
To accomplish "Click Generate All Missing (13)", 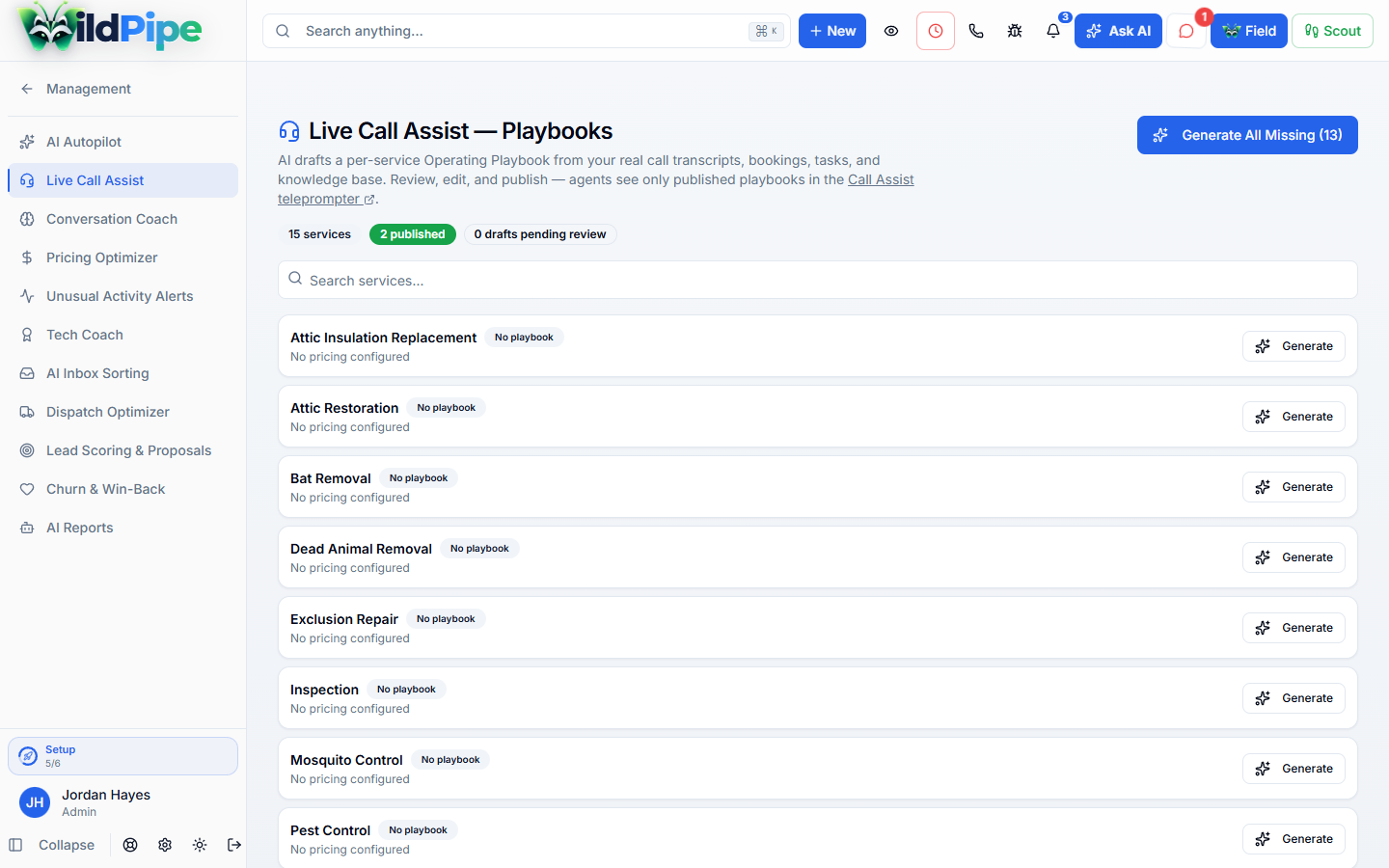I will click(1247, 135).
